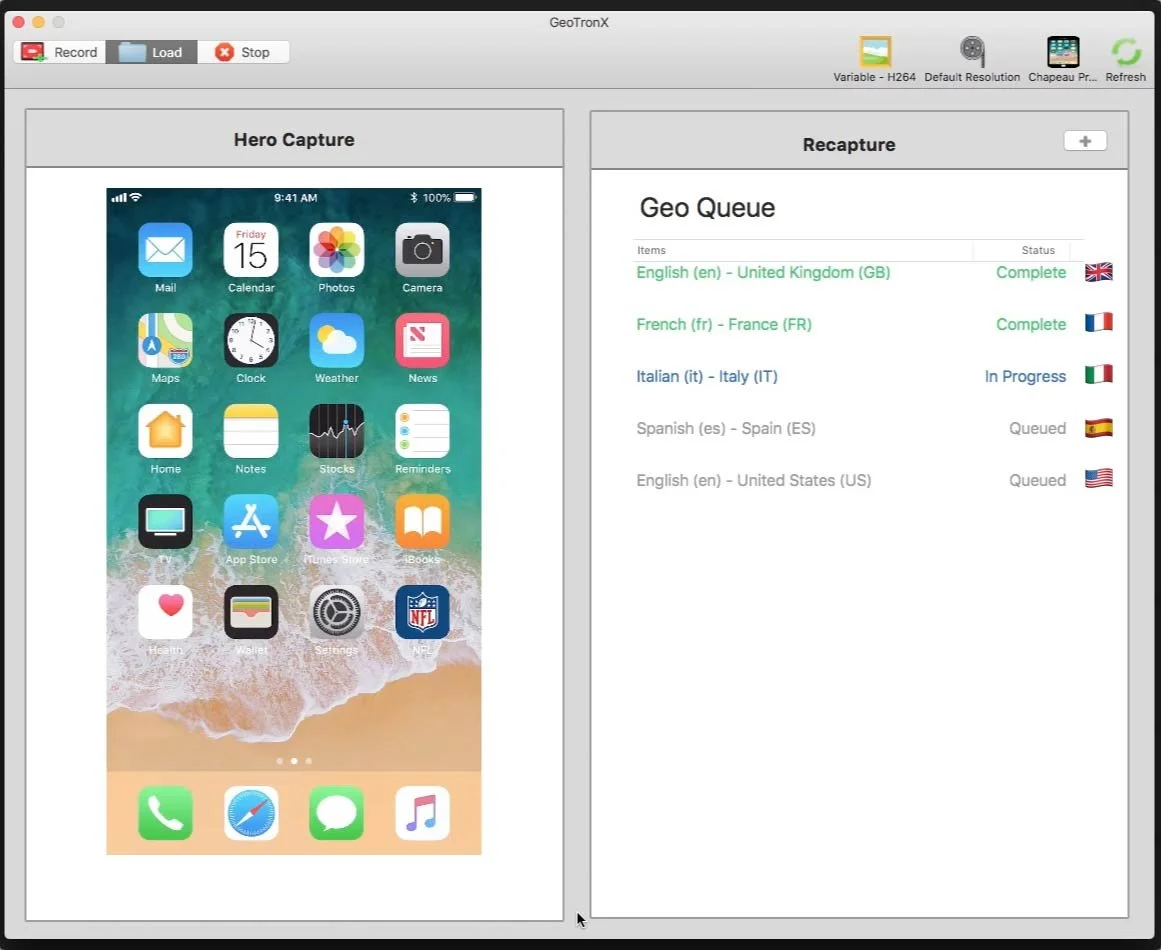Launch the Settings gear app icon
Image resolution: width=1161 pixels, height=950 pixels.
tap(336, 612)
